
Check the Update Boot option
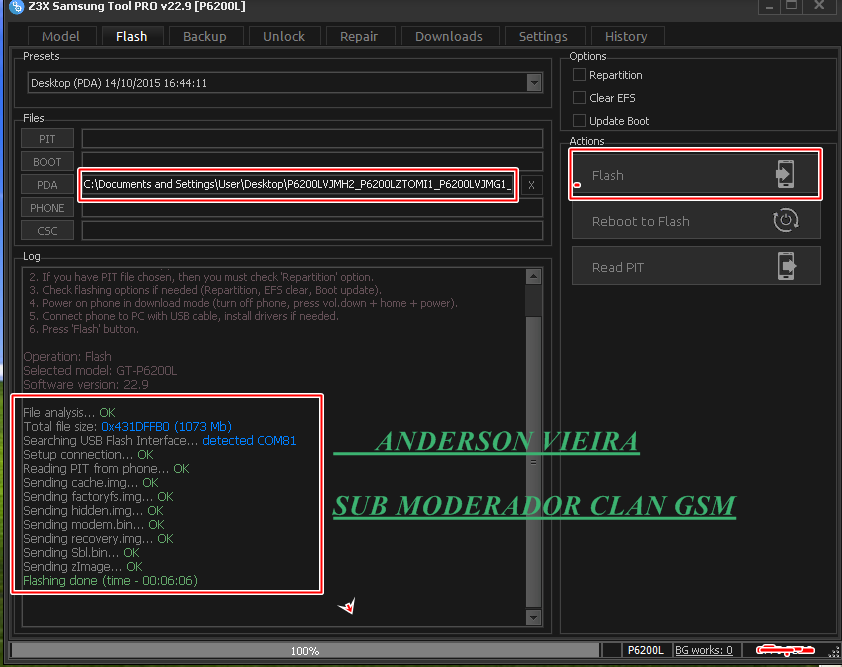[x=579, y=120]
